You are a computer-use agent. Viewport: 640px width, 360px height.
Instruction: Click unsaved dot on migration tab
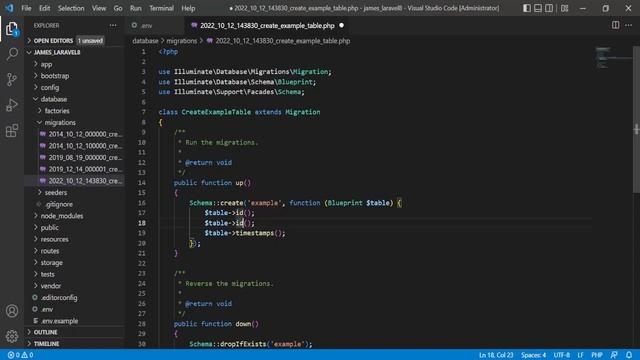tap(342, 25)
